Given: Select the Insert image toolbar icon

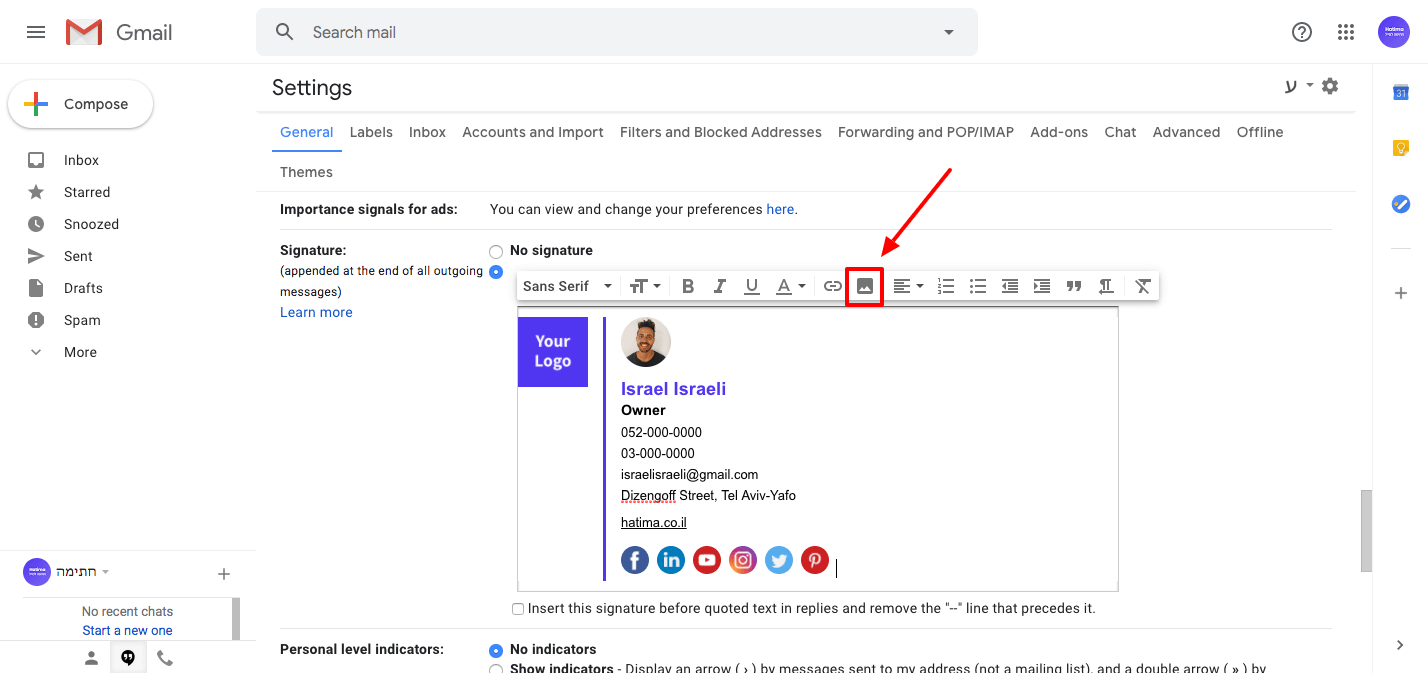Looking at the screenshot, I should pos(864,286).
